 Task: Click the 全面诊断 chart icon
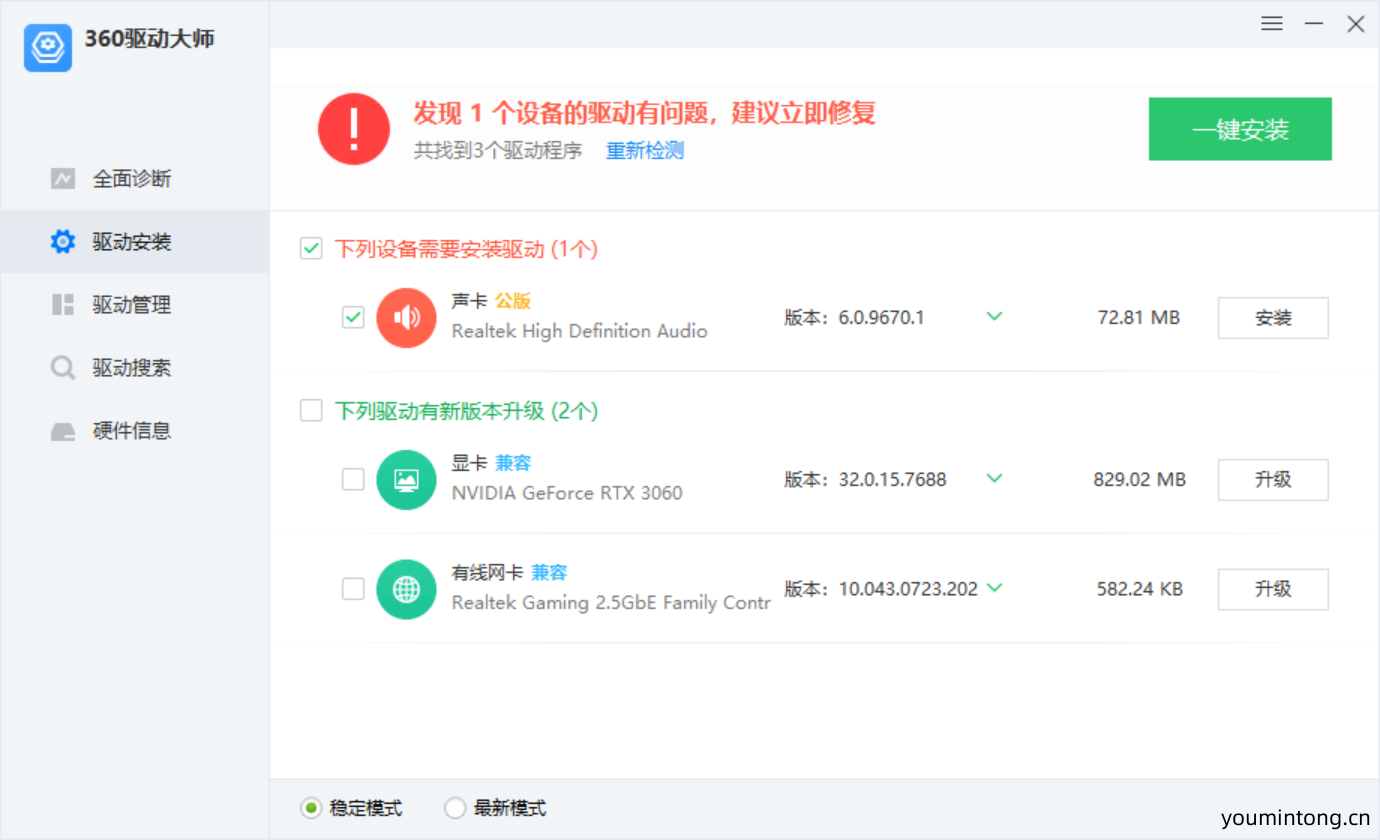[x=63, y=179]
